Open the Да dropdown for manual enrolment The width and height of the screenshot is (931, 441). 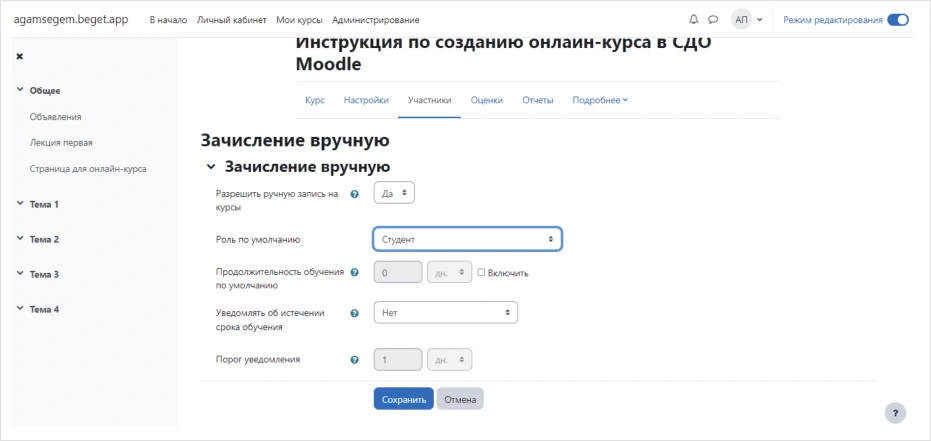point(394,193)
